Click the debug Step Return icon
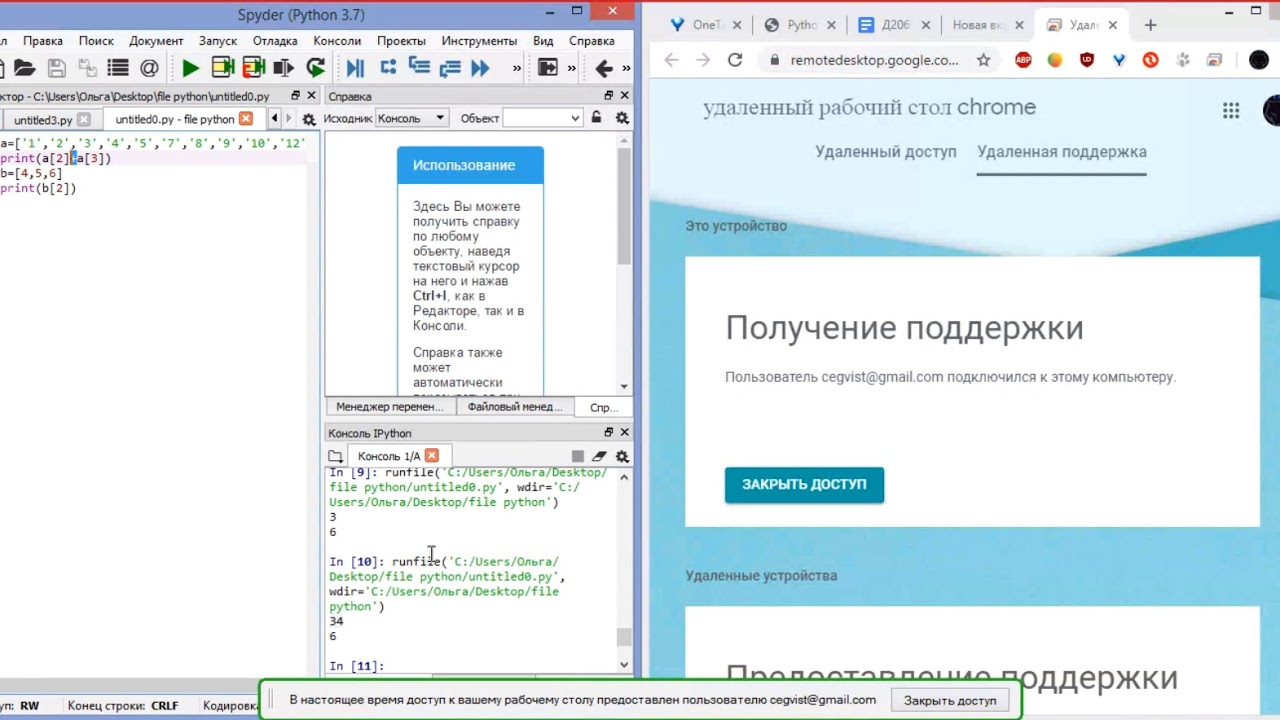This screenshot has width=1280, height=720. (449, 68)
